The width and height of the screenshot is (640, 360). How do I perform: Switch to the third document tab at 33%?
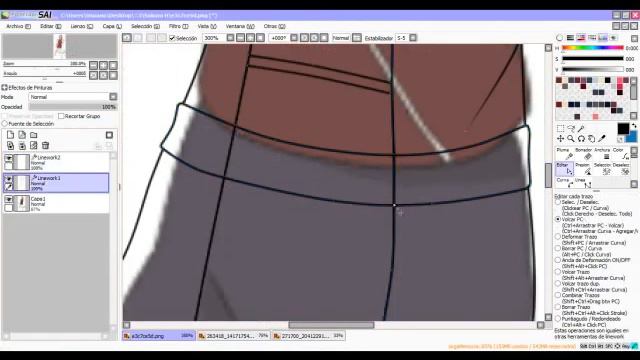tap(308, 336)
